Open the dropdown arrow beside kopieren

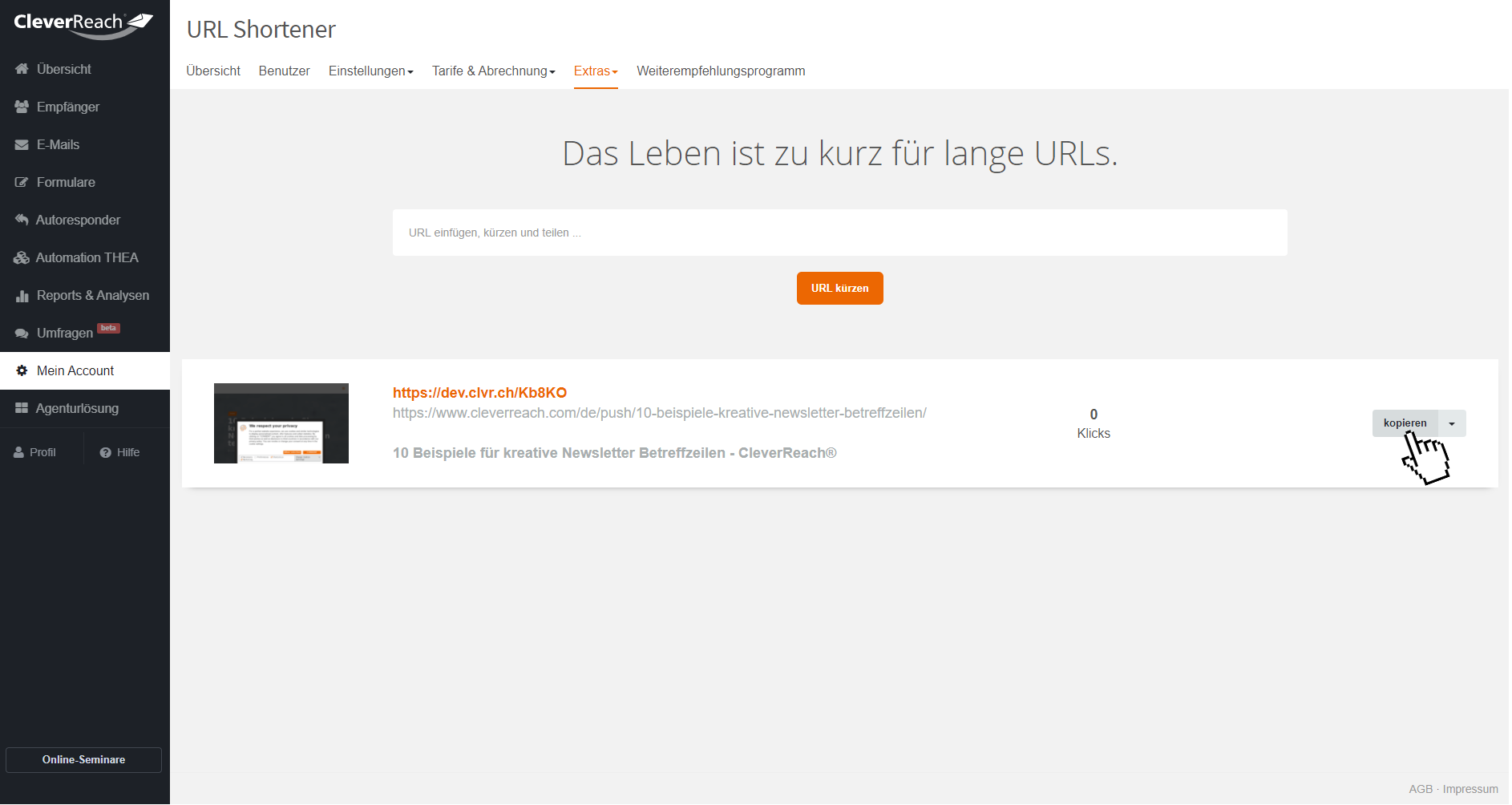click(1452, 423)
